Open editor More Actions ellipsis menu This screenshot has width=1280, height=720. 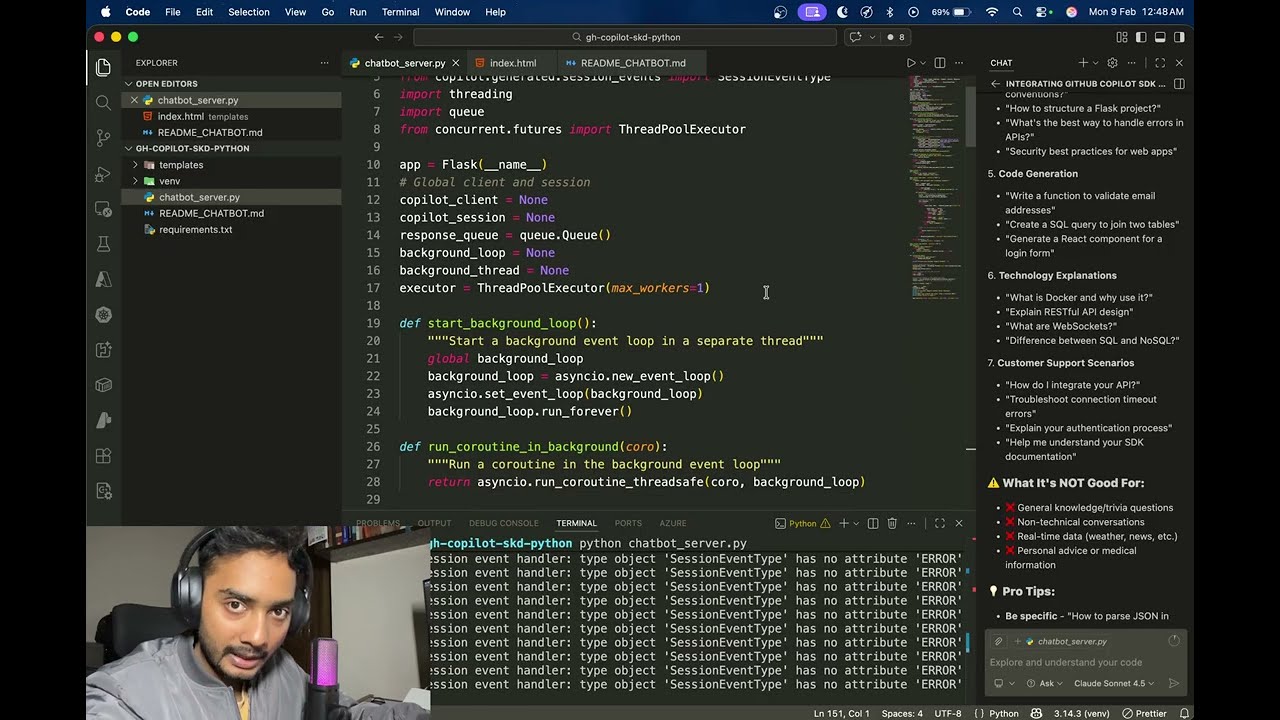coord(959,63)
